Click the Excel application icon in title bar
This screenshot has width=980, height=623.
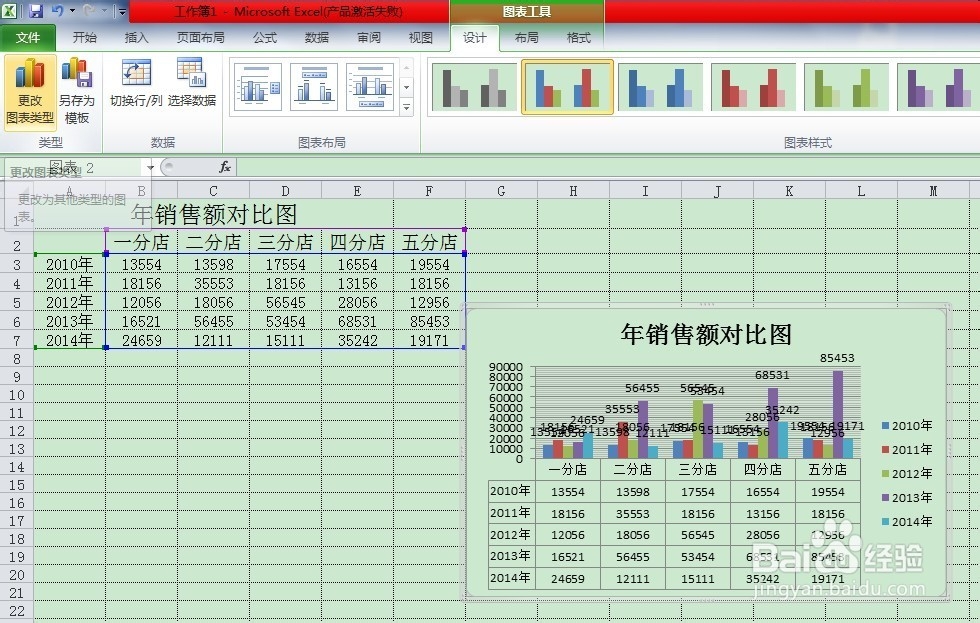tap(9, 11)
